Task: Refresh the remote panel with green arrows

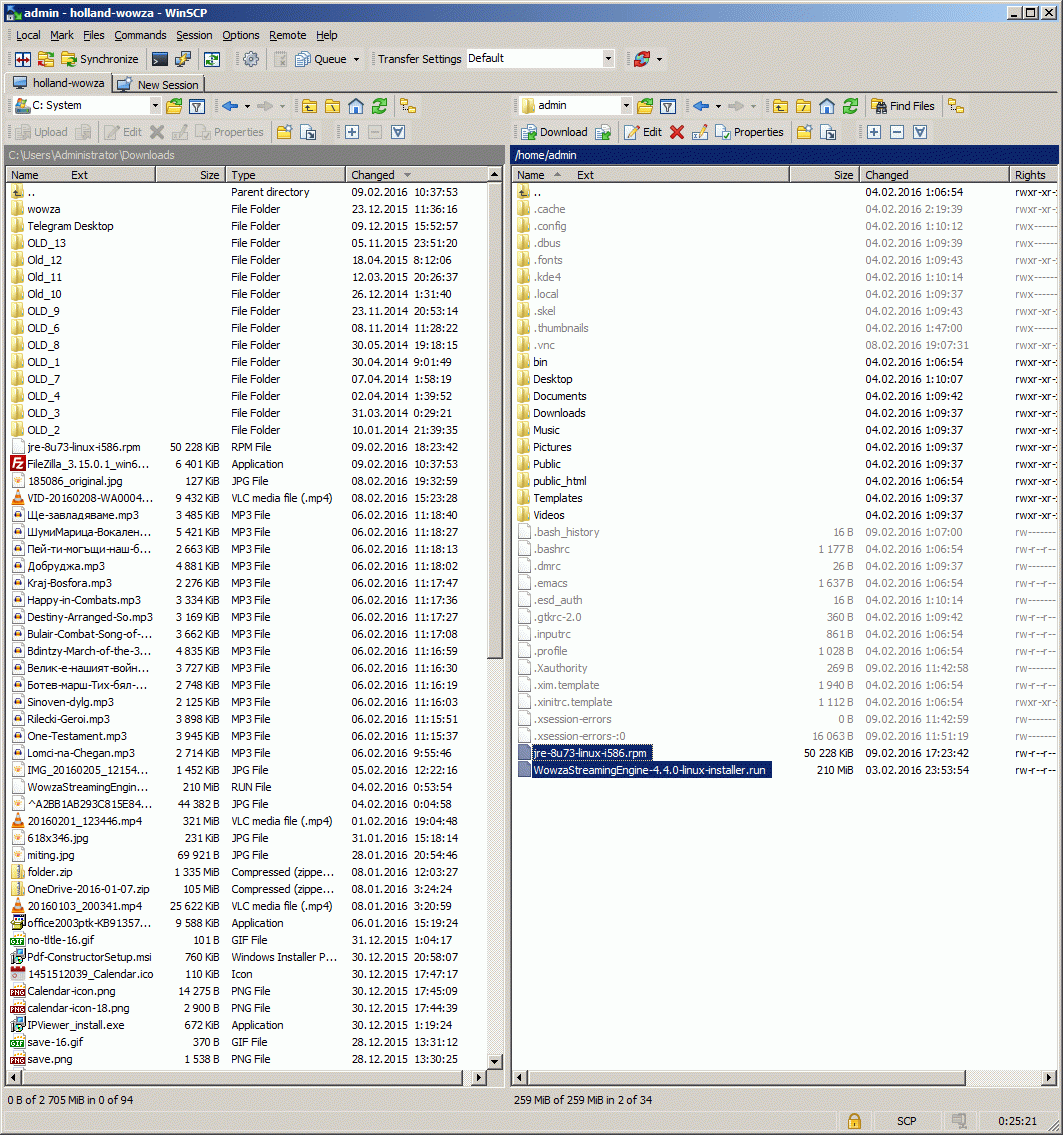Action: point(851,106)
